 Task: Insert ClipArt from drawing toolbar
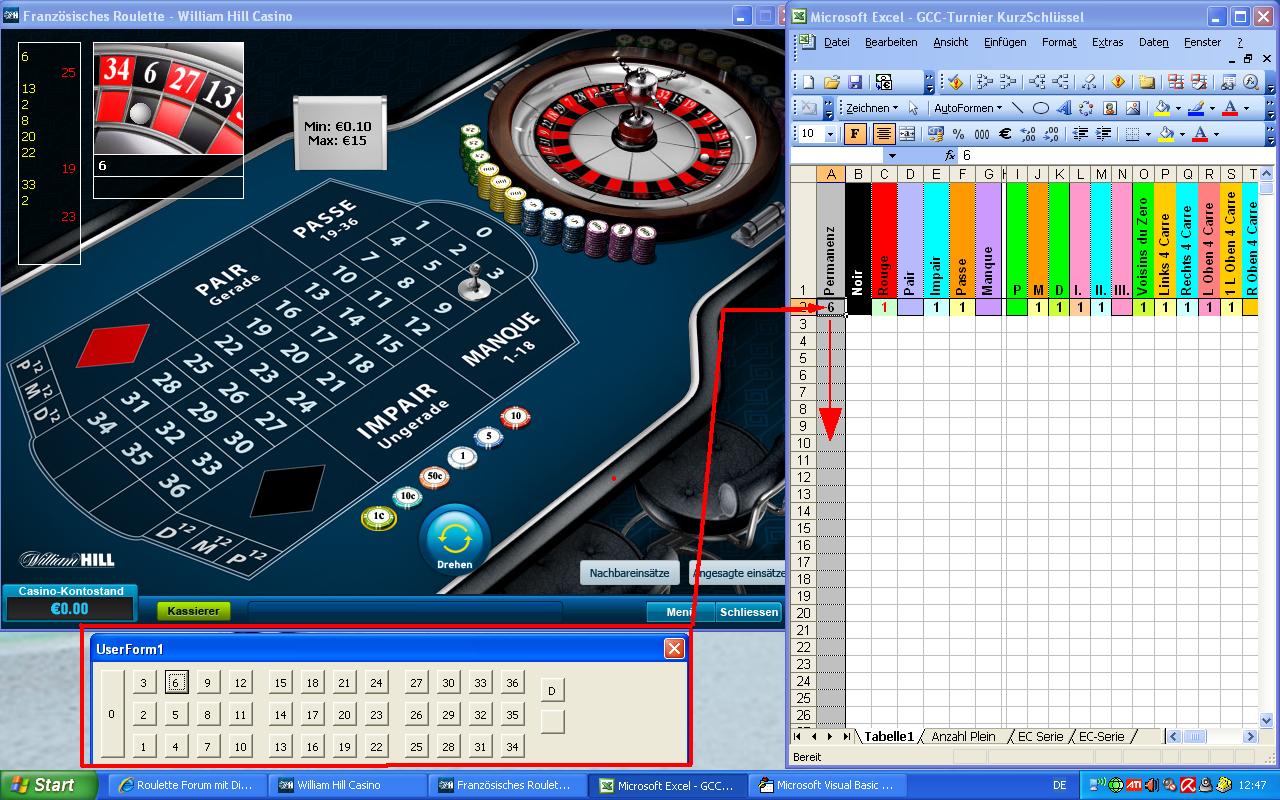click(x=1110, y=108)
